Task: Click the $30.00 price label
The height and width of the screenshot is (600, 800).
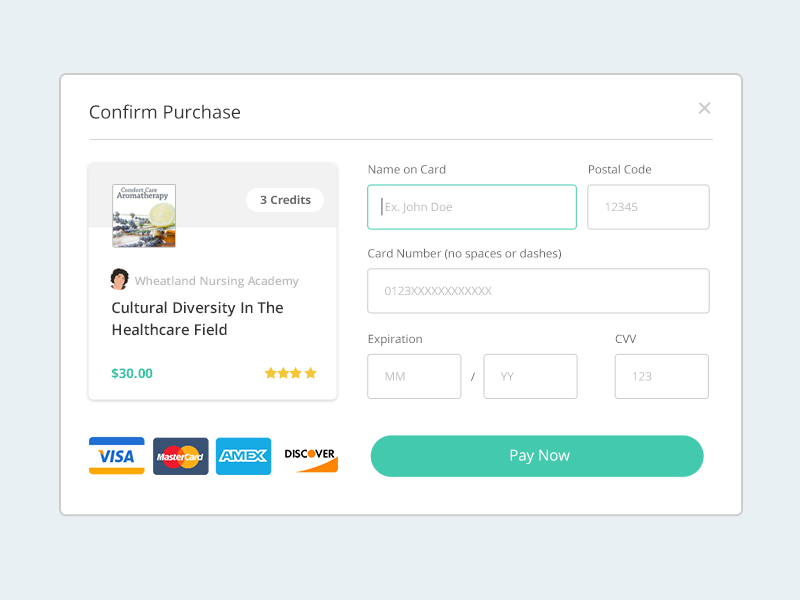Action: (x=132, y=373)
